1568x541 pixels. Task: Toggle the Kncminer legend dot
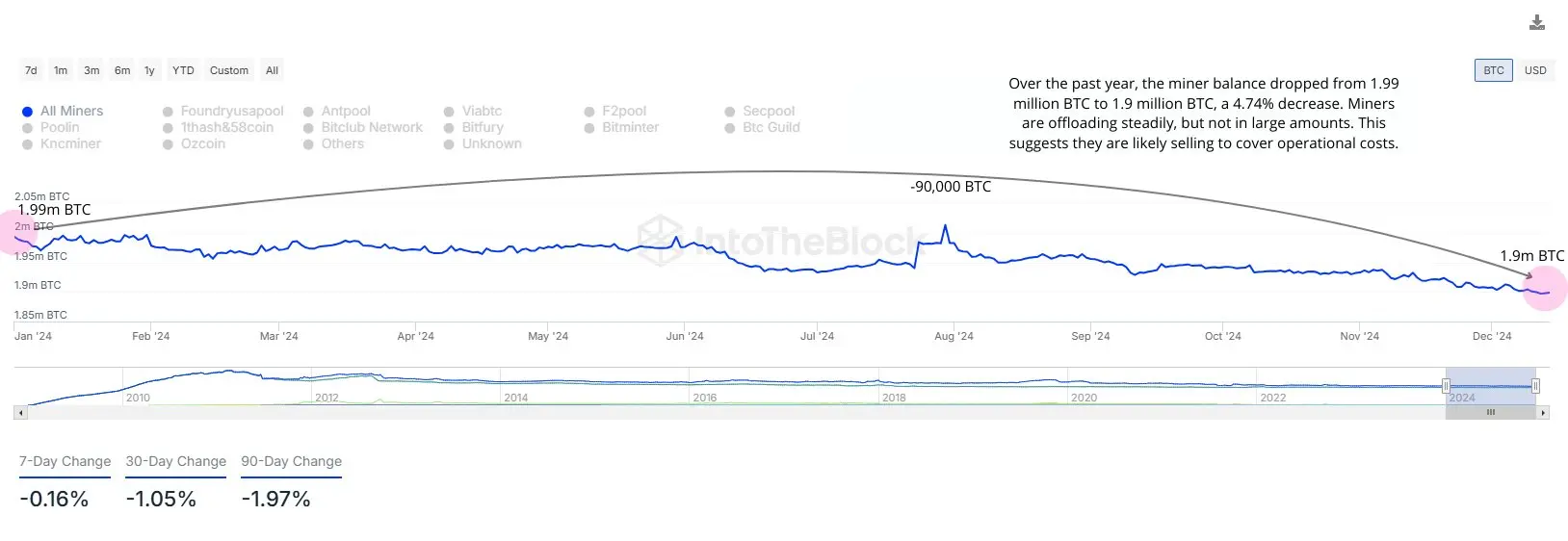[x=27, y=144]
